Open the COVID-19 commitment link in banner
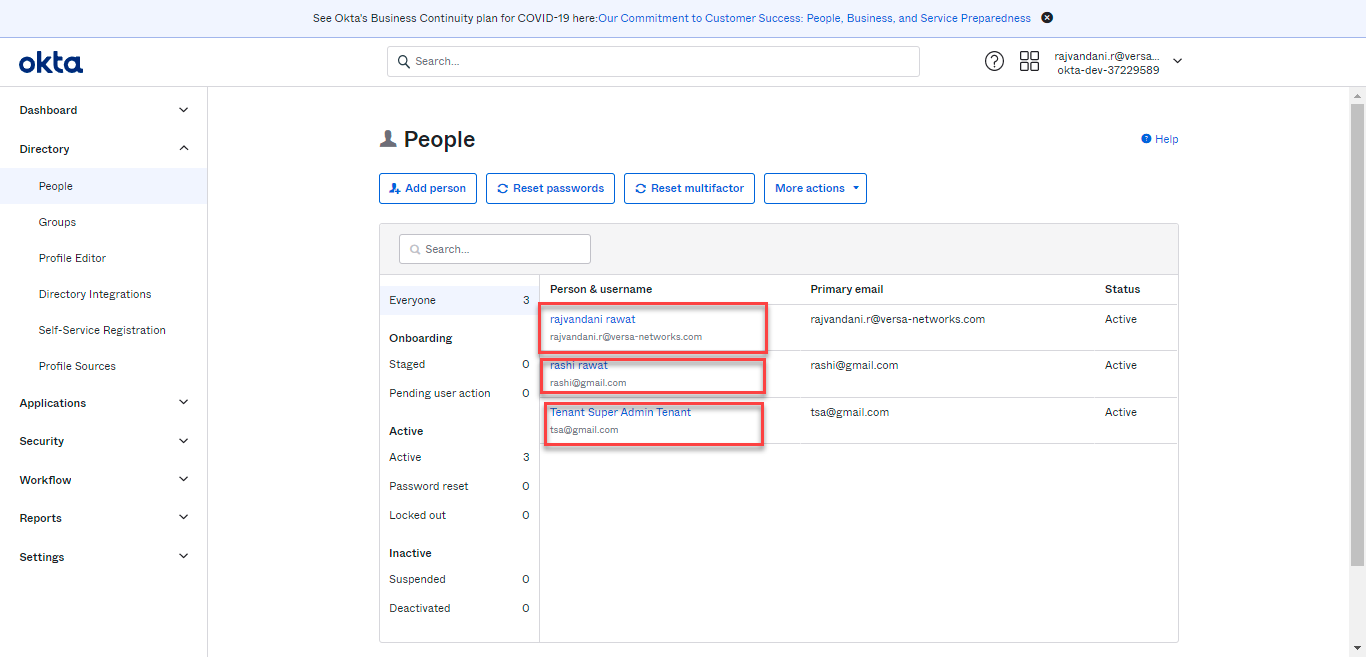This screenshot has width=1366, height=657. pyautogui.click(x=814, y=18)
